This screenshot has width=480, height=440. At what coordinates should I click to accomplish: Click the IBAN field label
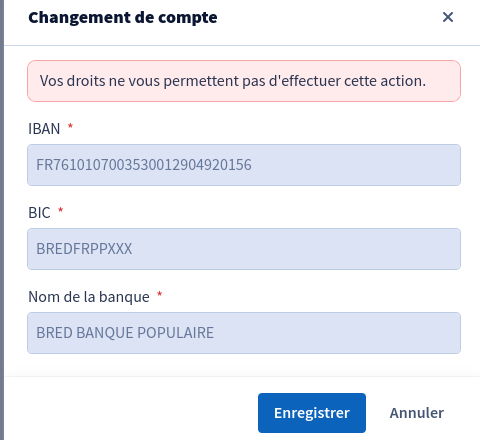(44, 129)
